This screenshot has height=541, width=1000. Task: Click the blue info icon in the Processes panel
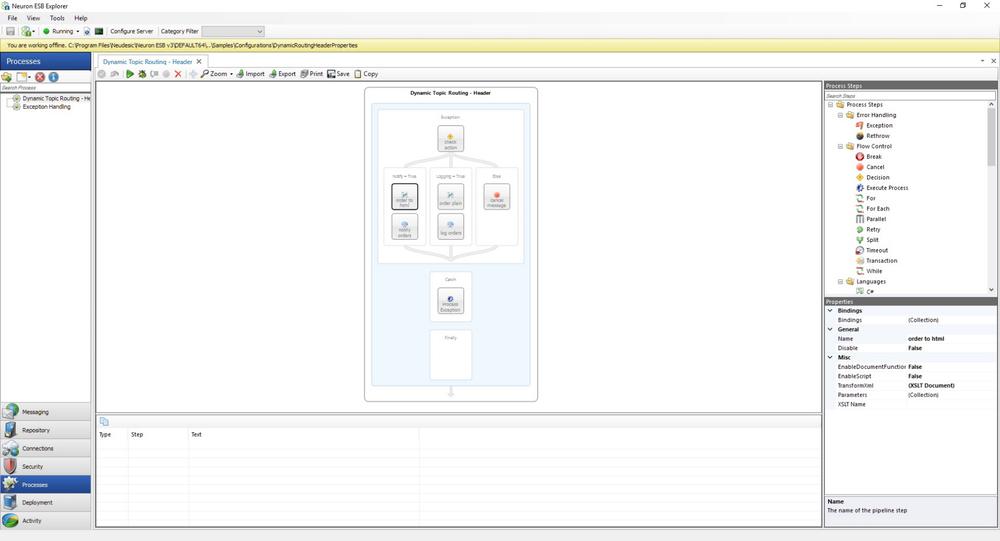coord(54,77)
